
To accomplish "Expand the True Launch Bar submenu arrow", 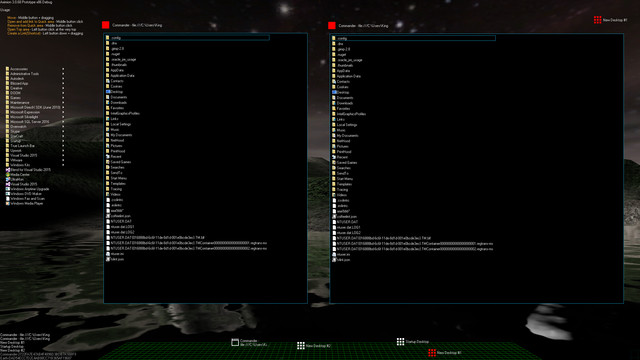I will point(63,146).
